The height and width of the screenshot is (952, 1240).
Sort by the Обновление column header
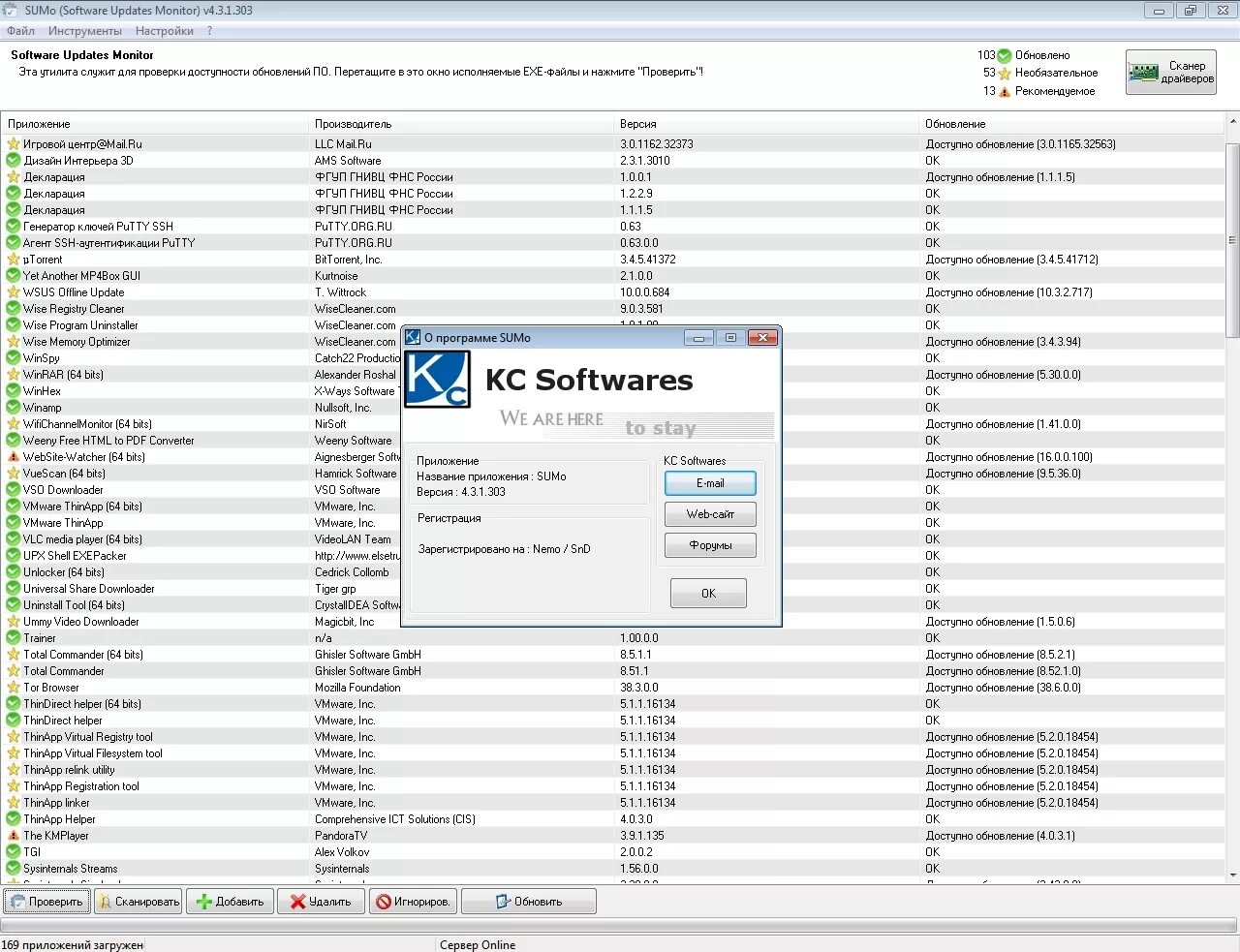pos(1071,124)
